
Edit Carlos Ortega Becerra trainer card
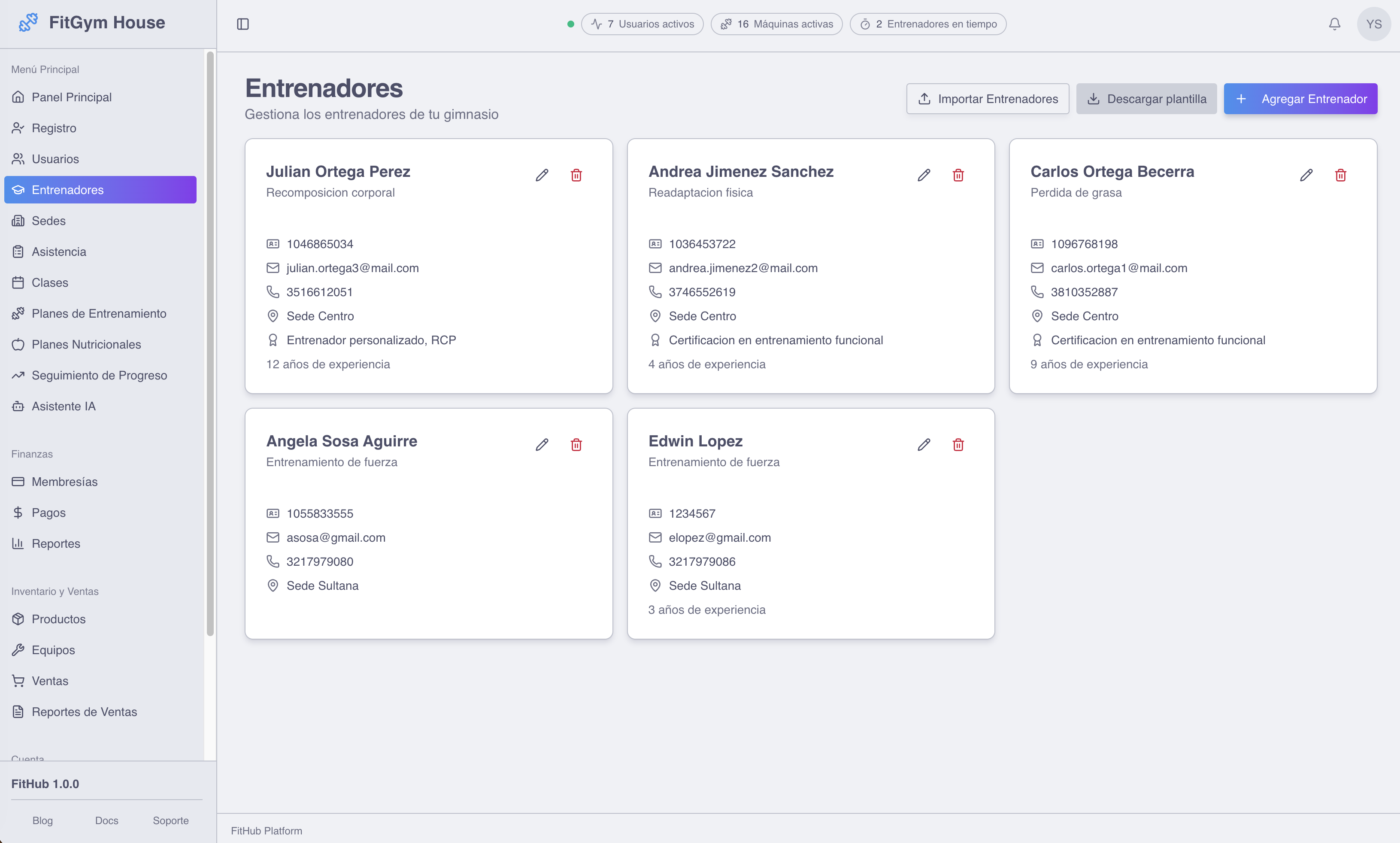point(1306,174)
